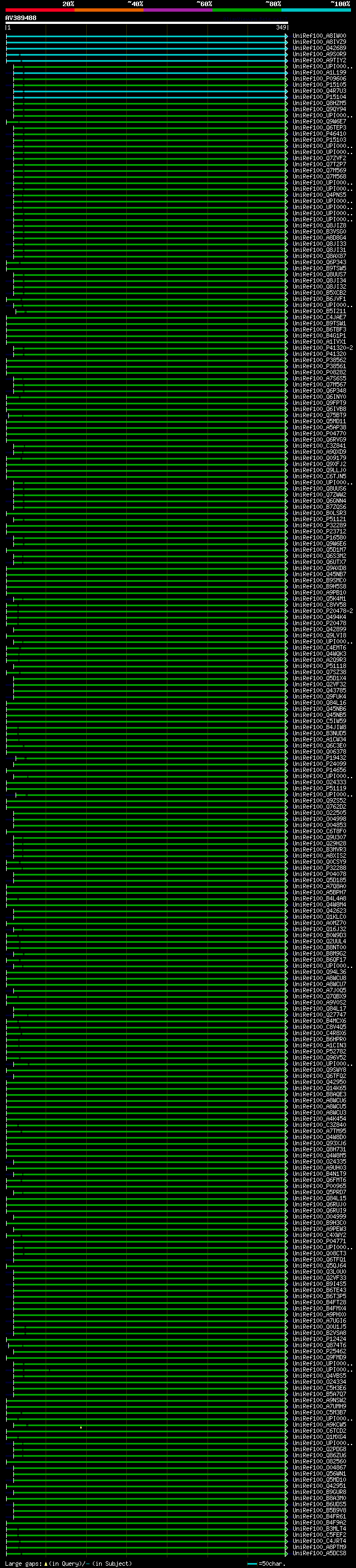
Task: Select the AV389488 query label
Action: tap(21, 18)
